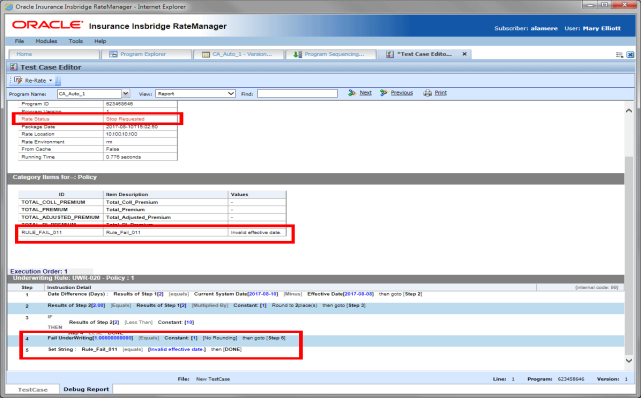Select the TOTAL_COLL_PREMIUM row ID

click(x=53, y=202)
